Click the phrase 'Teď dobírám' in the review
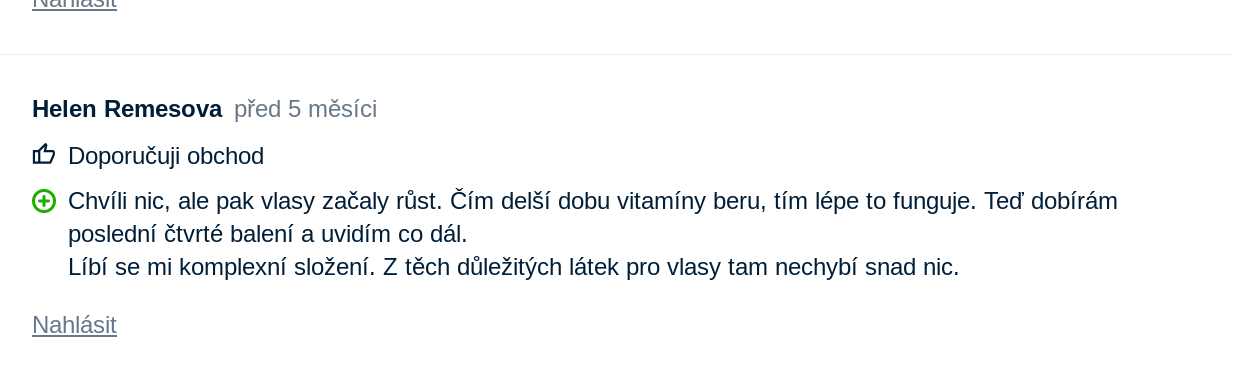 click(x=1051, y=201)
